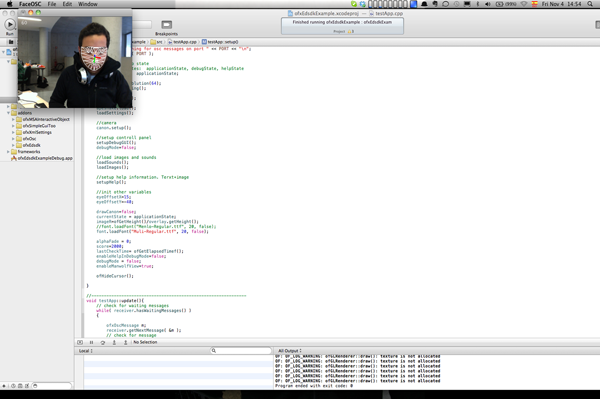Image resolution: width=600 pixels, height=399 pixels.
Task: Expand the ofxOsc folder
Action: coord(13,139)
